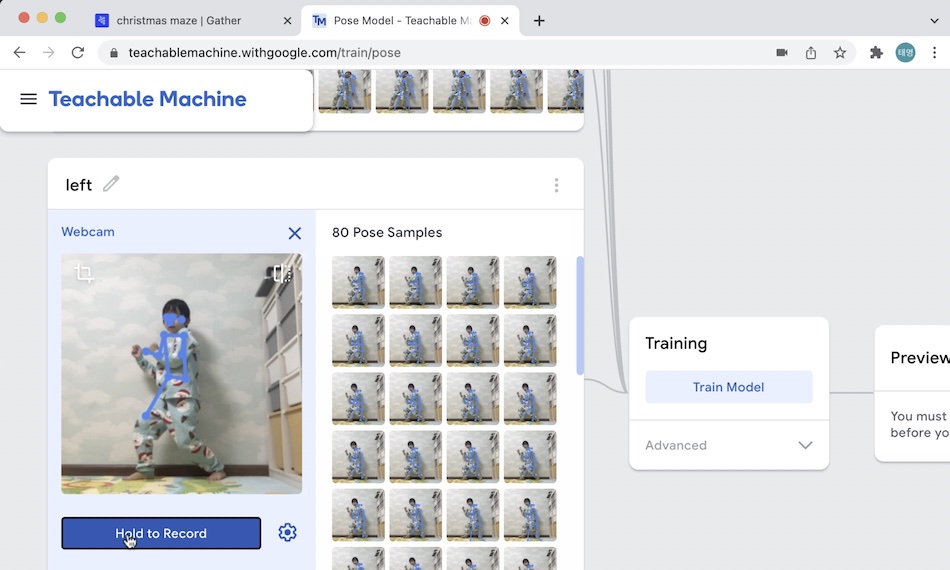Open the left class three-dot options menu
The image size is (950, 570).
click(x=556, y=185)
